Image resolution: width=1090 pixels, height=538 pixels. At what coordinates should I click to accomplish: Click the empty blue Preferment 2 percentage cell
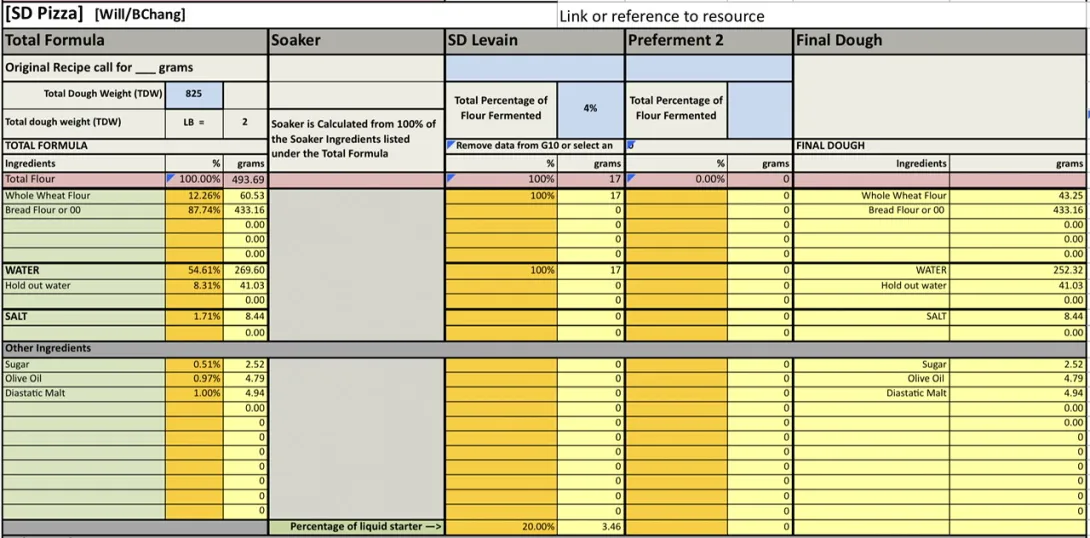point(759,108)
